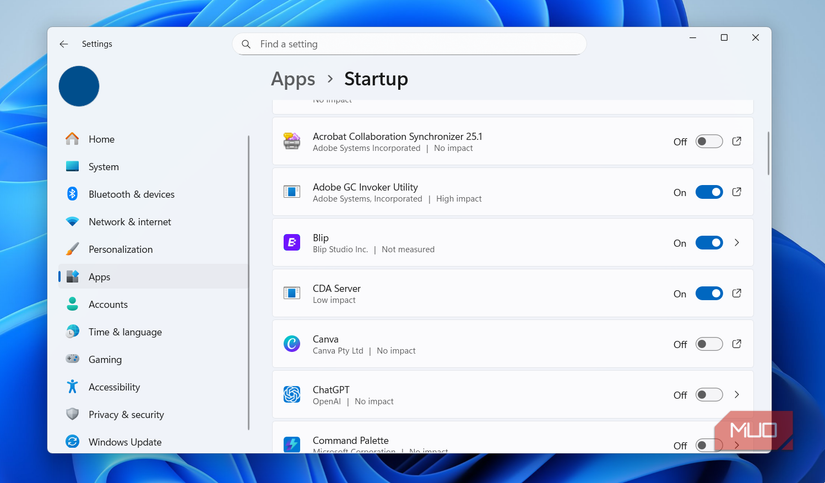The width and height of the screenshot is (825, 483).
Task: Open Accounts in the sidebar
Action: click(x=153, y=304)
